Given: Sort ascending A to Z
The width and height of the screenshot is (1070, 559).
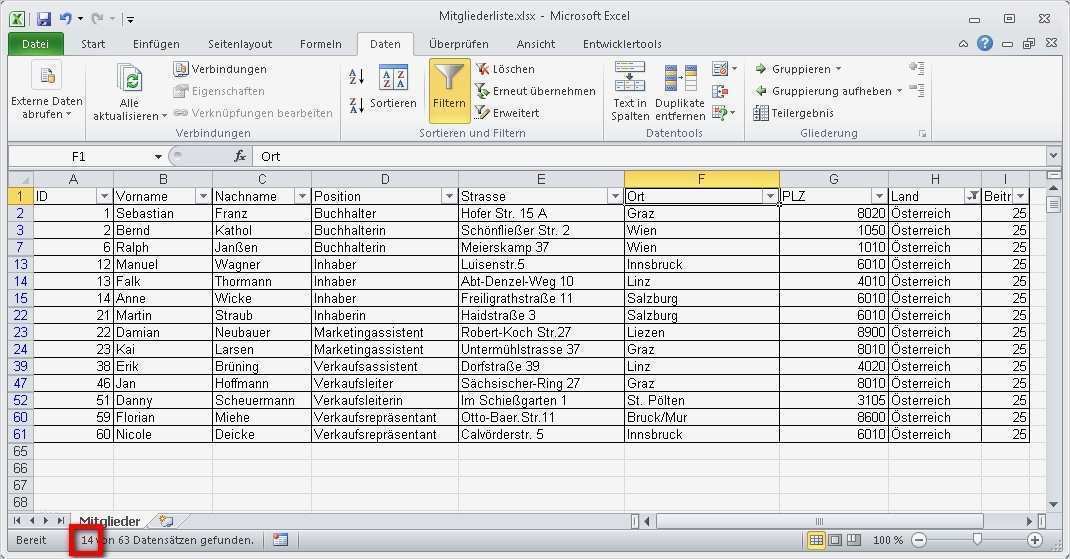Looking at the screenshot, I should [356, 76].
